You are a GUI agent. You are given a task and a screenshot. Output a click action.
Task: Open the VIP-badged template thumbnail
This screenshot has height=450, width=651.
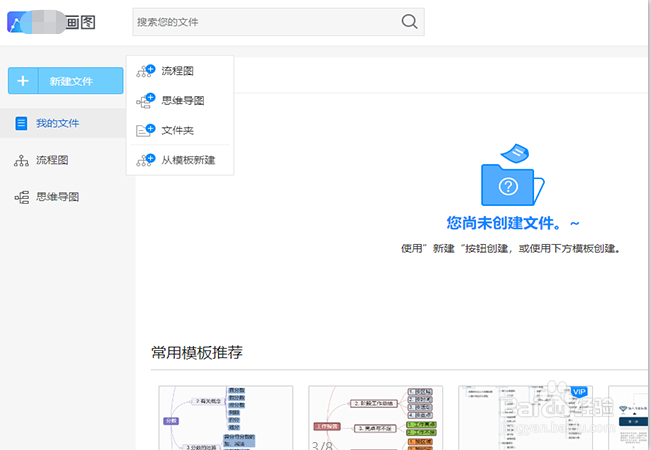click(525, 418)
